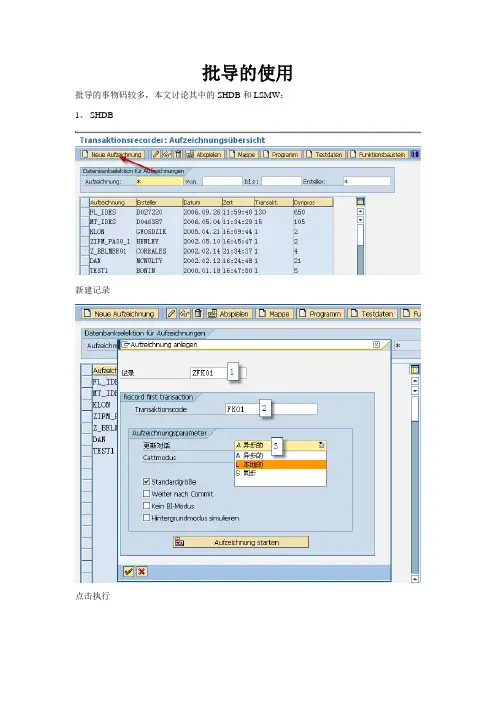Click green checkmark confirm icon in dialog
The height and width of the screenshot is (702, 496).
[x=128, y=571]
